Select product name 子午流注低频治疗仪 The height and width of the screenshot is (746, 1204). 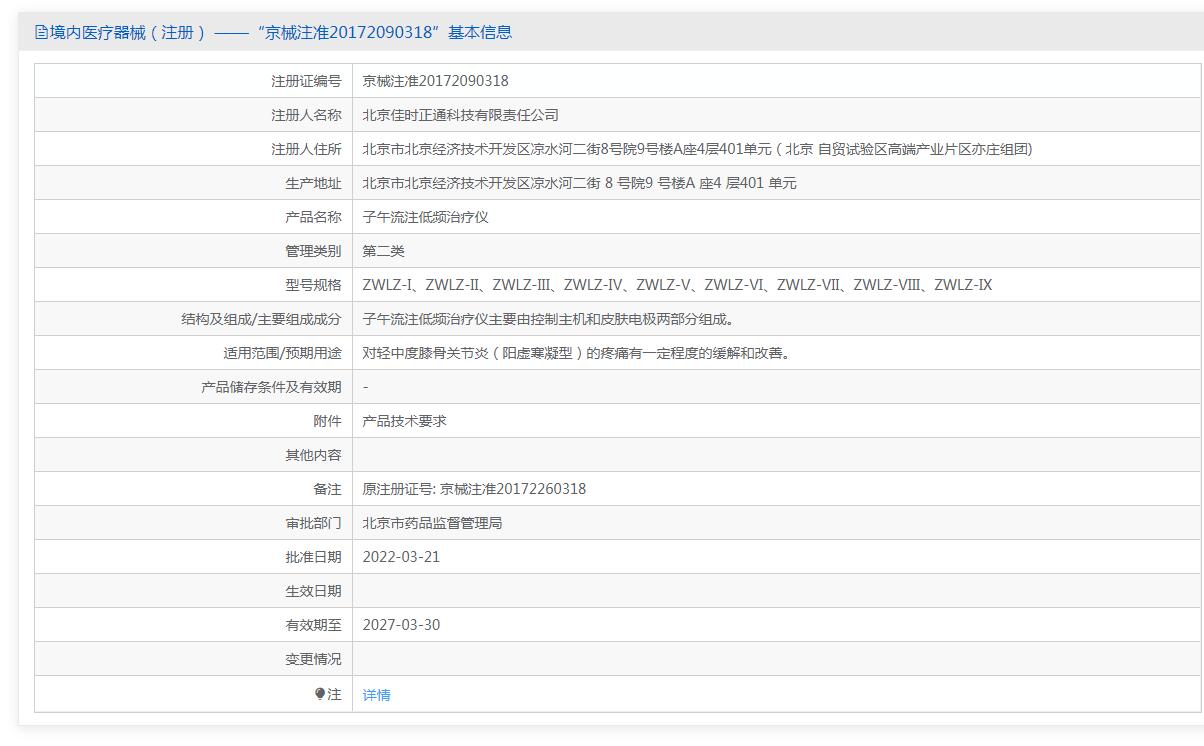click(x=425, y=217)
